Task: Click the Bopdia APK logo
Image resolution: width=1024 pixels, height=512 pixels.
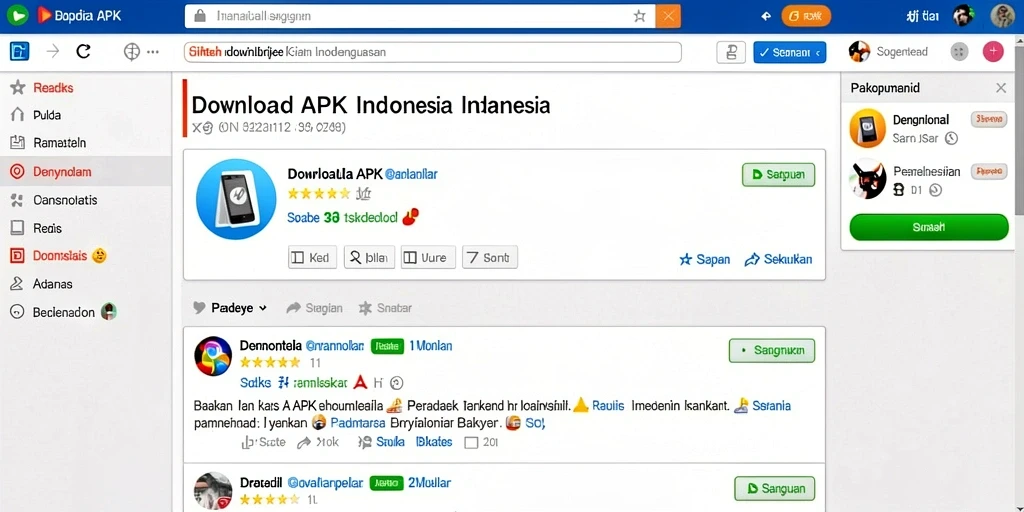Action: tap(79, 16)
